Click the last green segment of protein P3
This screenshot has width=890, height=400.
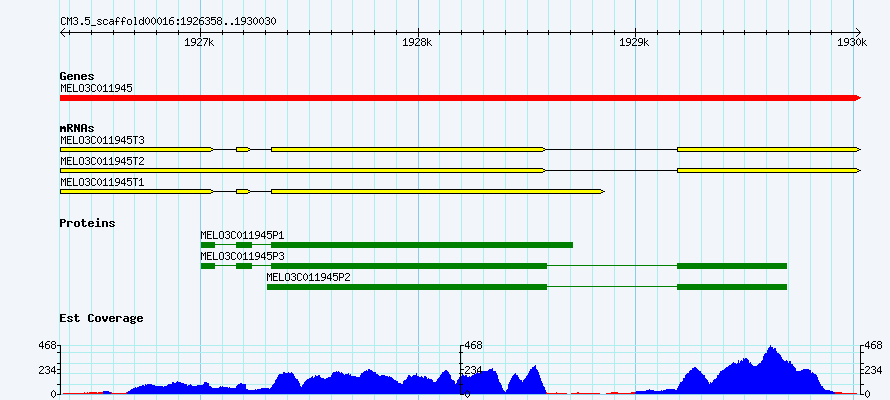[x=732, y=266]
